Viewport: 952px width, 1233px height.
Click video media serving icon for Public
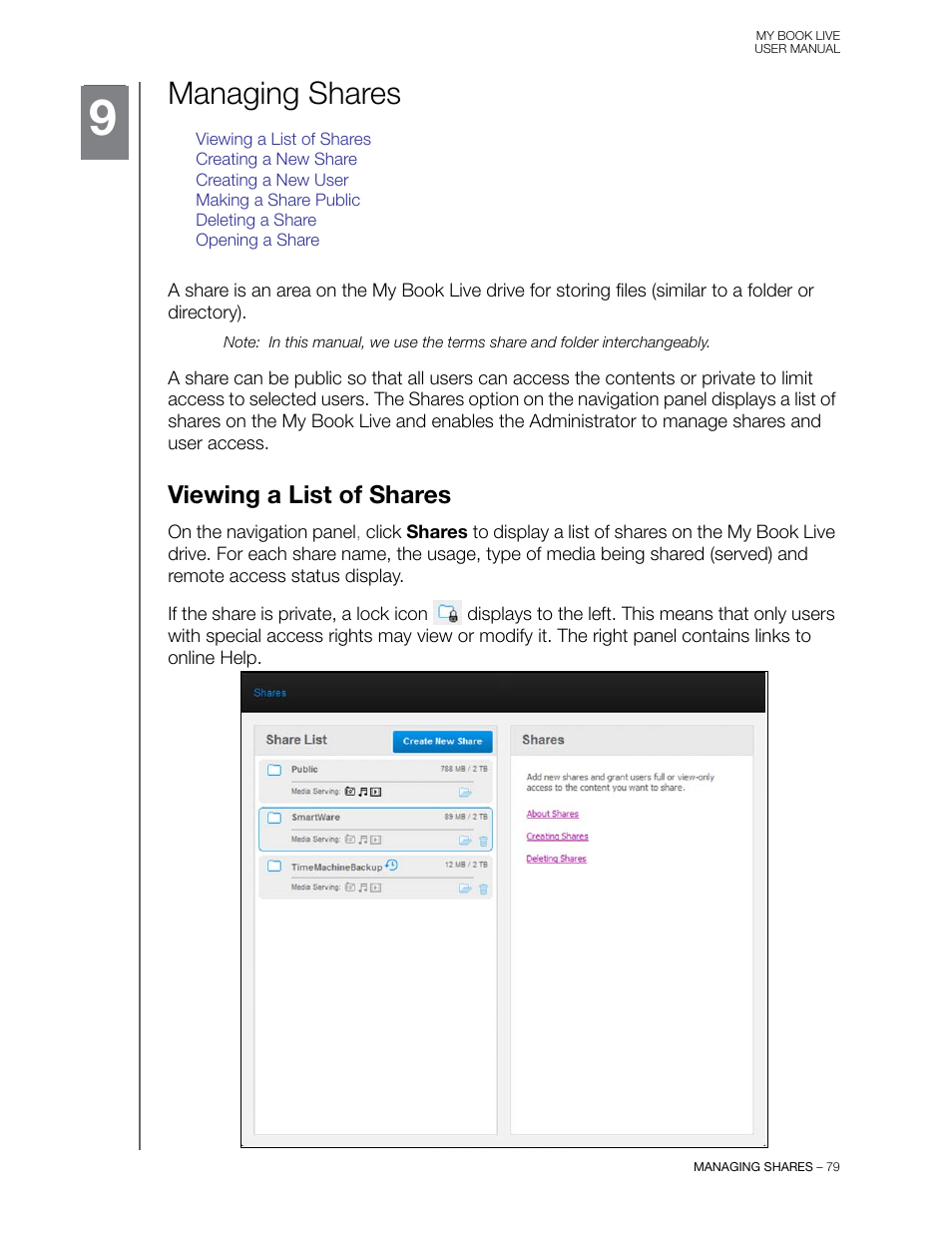pyautogui.click(x=376, y=792)
